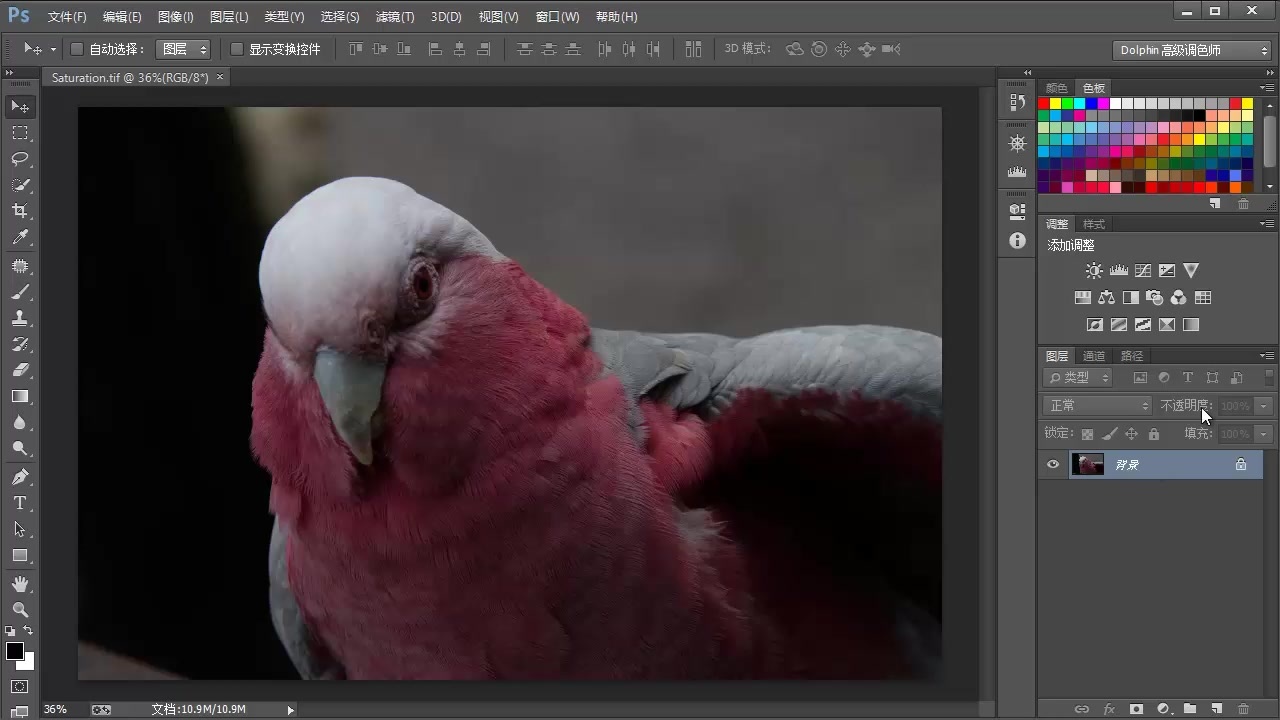Hide the 背景 layer with eye icon

(1053, 464)
